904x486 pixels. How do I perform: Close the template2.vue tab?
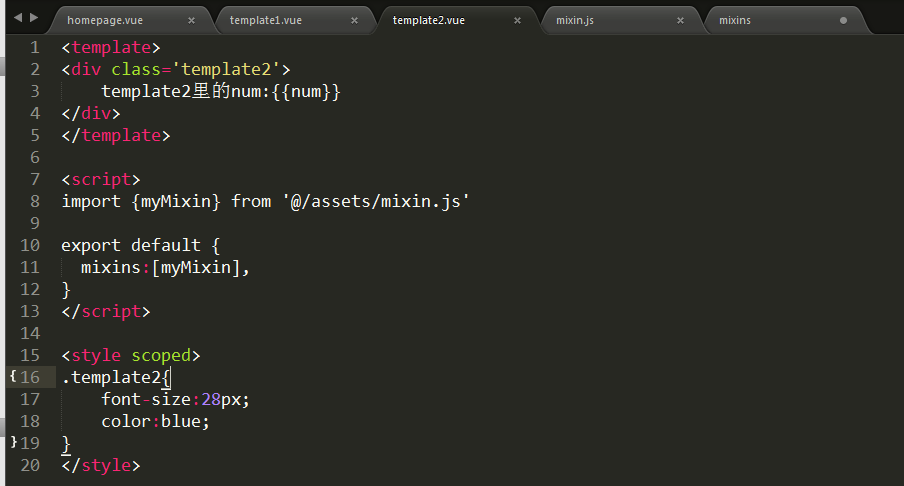518,20
